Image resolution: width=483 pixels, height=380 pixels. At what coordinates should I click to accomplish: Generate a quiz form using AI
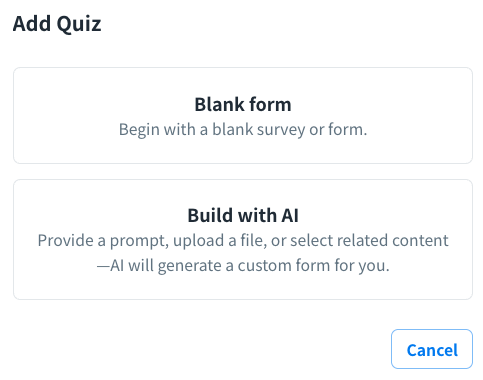[x=243, y=239]
